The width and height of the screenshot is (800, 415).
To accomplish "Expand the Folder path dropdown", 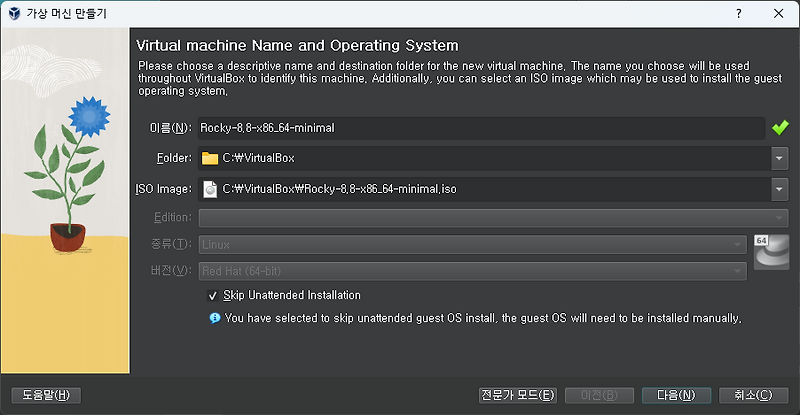I will [779, 158].
